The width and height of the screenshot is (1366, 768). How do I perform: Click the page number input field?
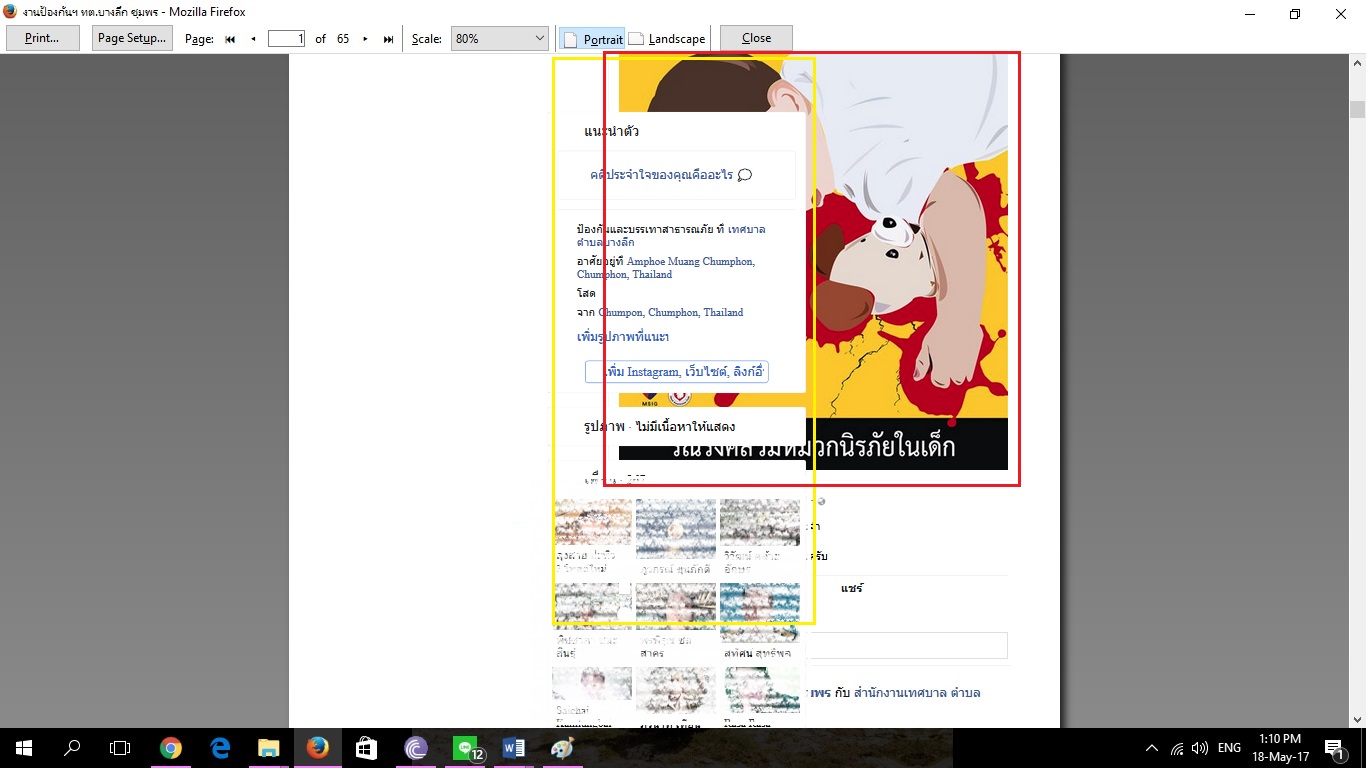tap(286, 39)
